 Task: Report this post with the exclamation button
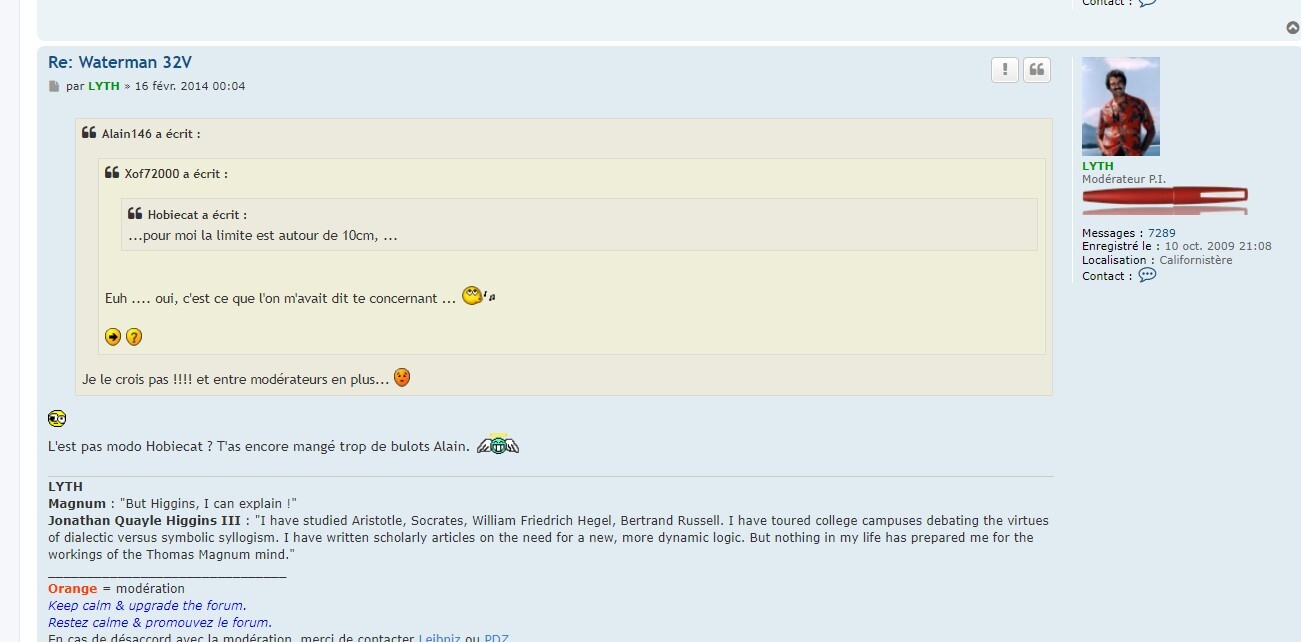coord(1004,69)
